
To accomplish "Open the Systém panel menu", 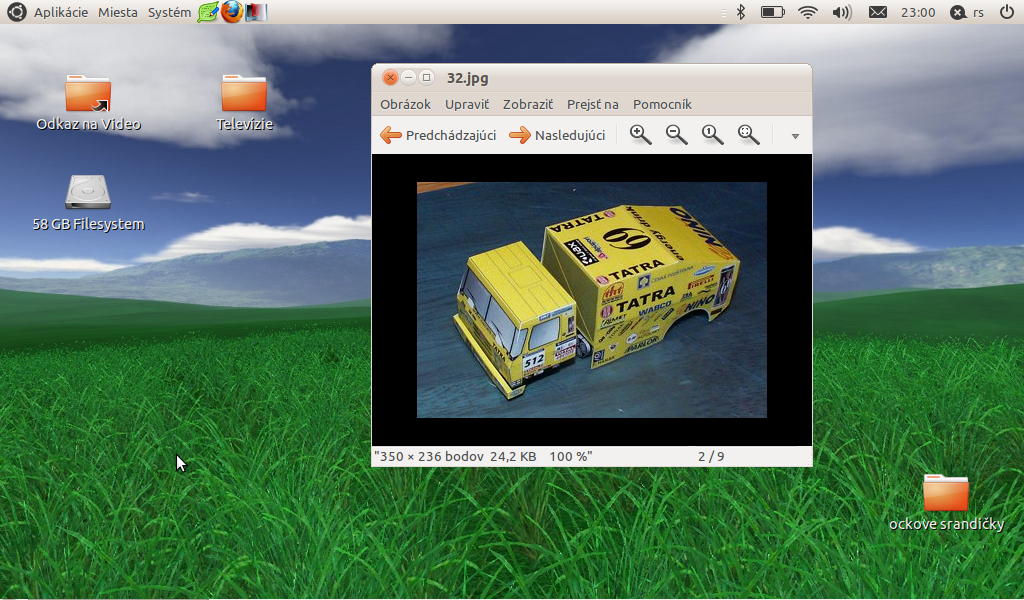I will click(169, 12).
